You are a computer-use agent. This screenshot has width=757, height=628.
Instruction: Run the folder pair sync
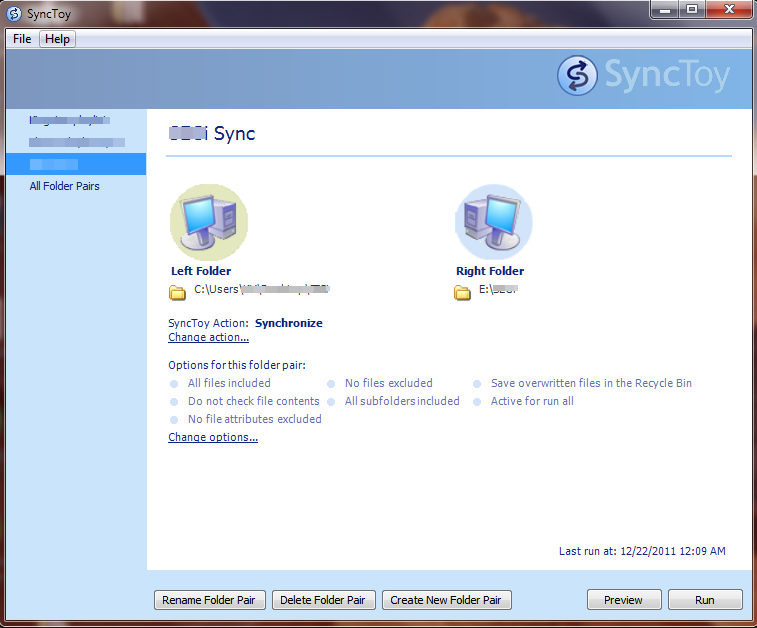[705, 600]
